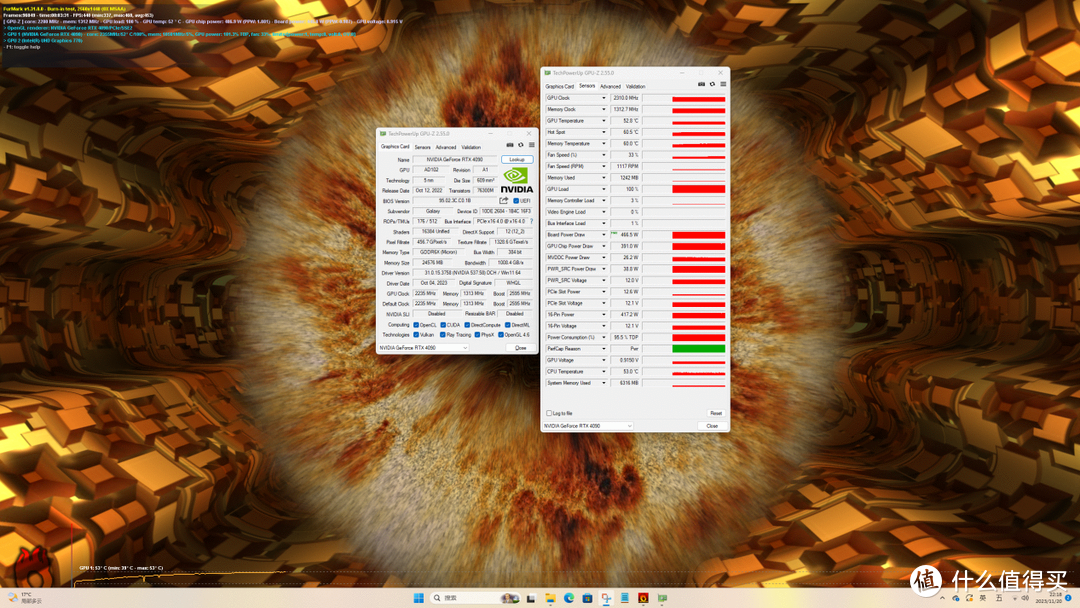Image resolution: width=1080 pixels, height=608 pixels.
Task: Open File Explorer from the taskbar
Action: pyautogui.click(x=550, y=598)
